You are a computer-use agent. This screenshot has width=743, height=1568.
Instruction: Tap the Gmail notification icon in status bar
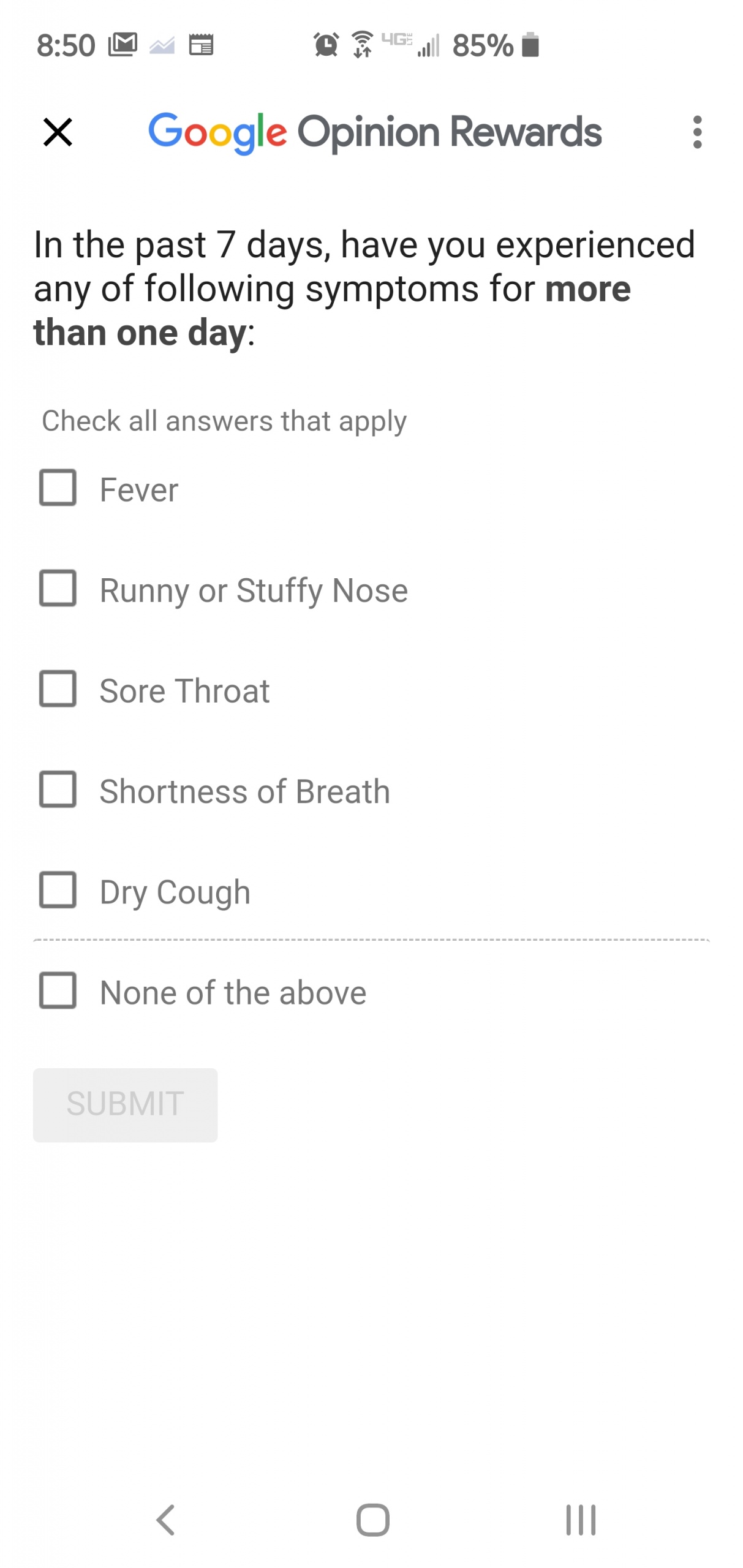[x=123, y=45]
